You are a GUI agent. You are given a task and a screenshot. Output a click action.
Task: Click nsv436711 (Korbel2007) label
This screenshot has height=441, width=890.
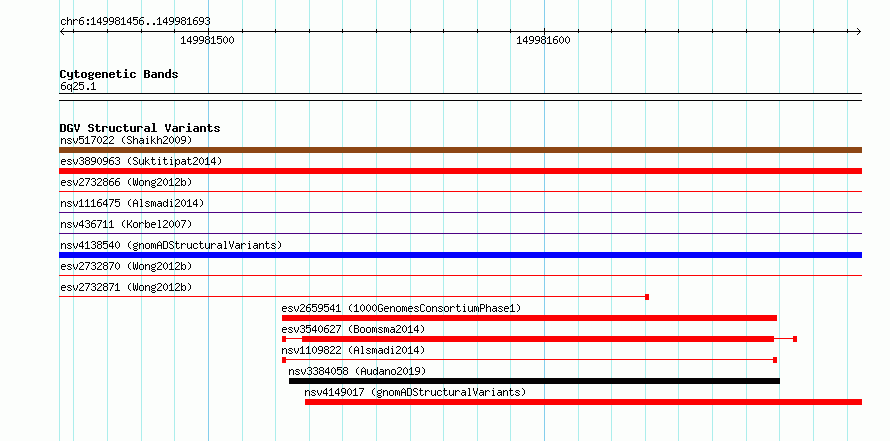click(x=126, y=224)
